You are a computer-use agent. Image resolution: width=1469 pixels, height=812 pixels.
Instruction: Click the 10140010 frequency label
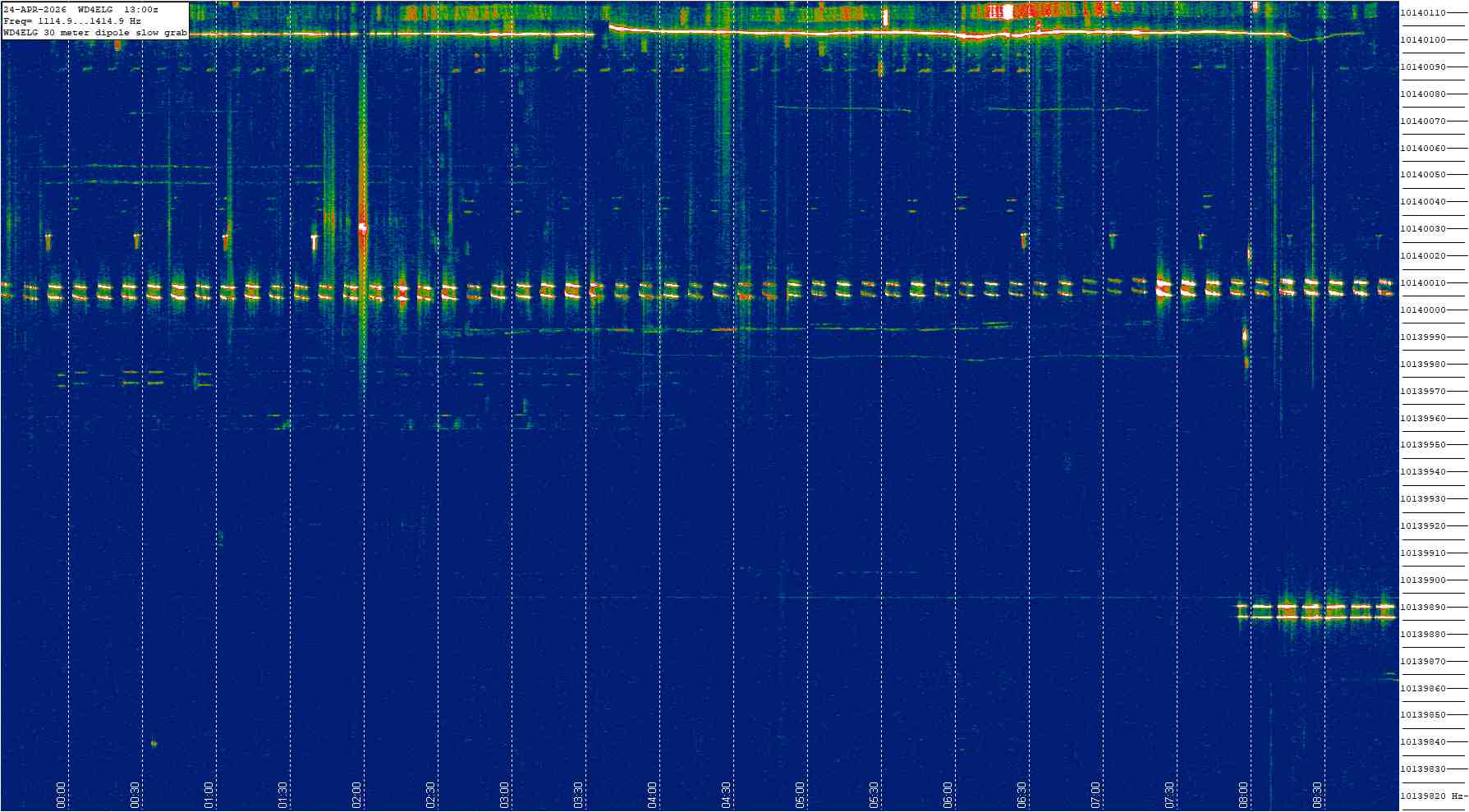pos(1423,283)
